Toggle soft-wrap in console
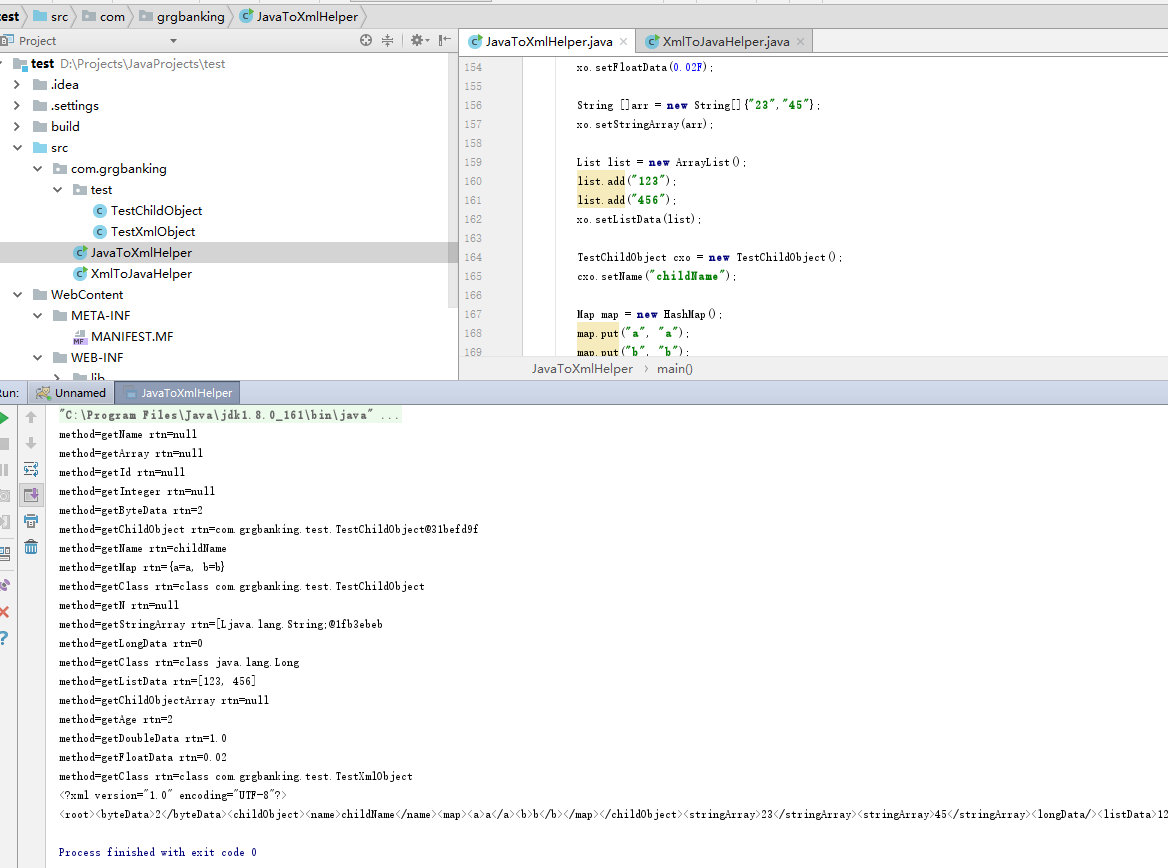 coord(31,469)
